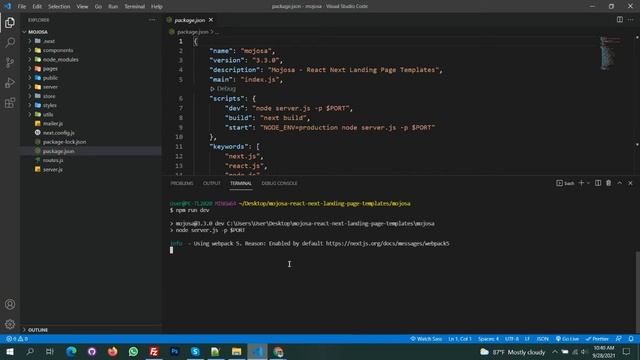Expand the public folder
Viewport: 640px width, 360px height.
pyautogui.click(x=50, y=78)
